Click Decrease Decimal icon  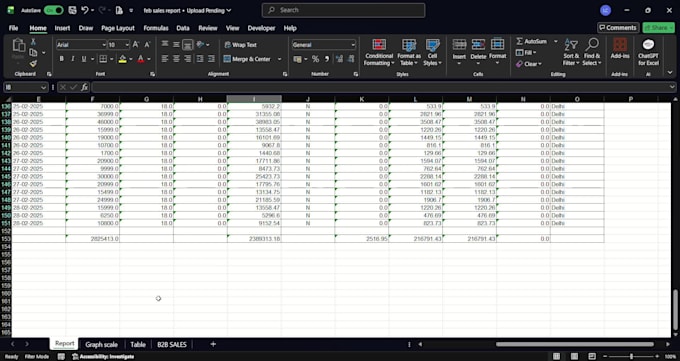point(351,59)
